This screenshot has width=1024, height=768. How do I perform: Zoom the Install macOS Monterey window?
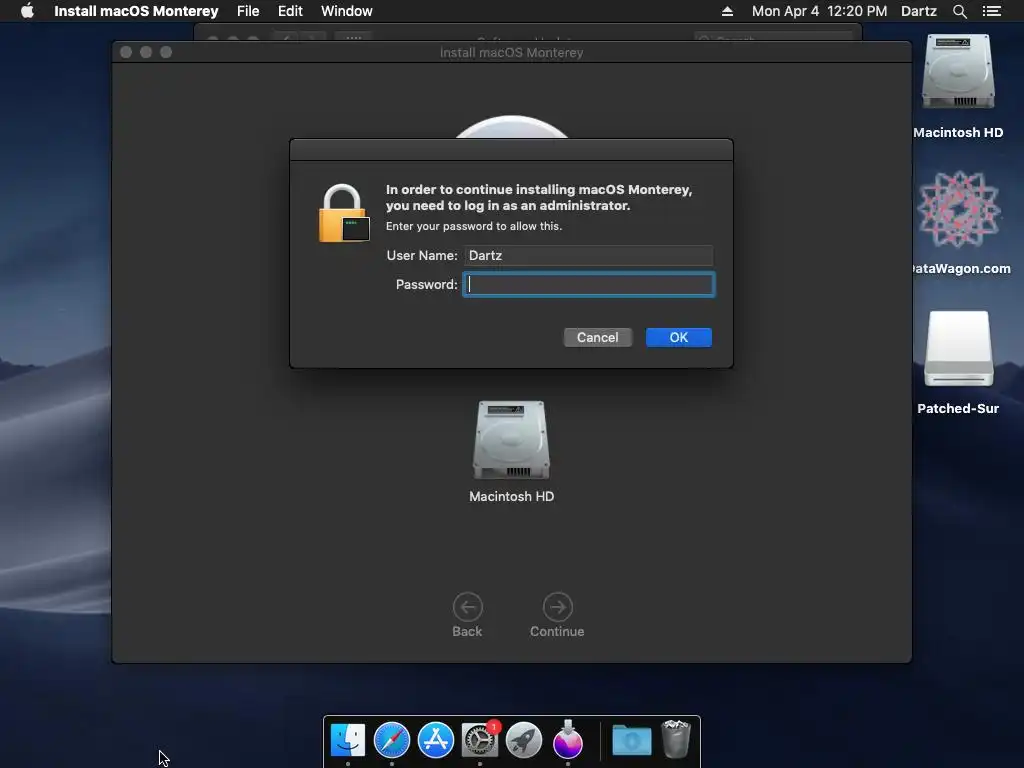pos(166,52)
